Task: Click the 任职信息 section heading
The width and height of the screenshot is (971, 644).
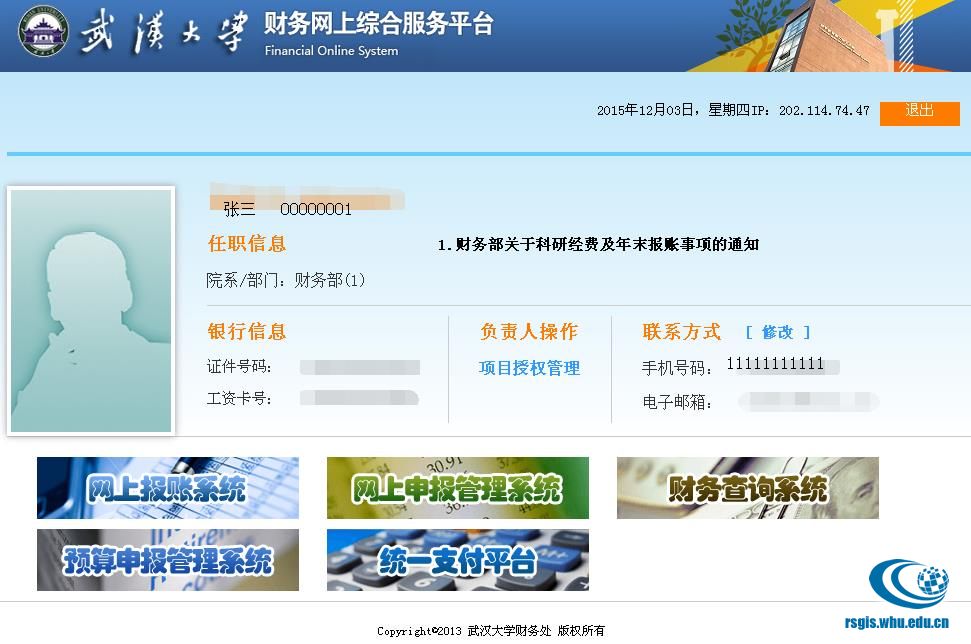Action: click(247, 243)
